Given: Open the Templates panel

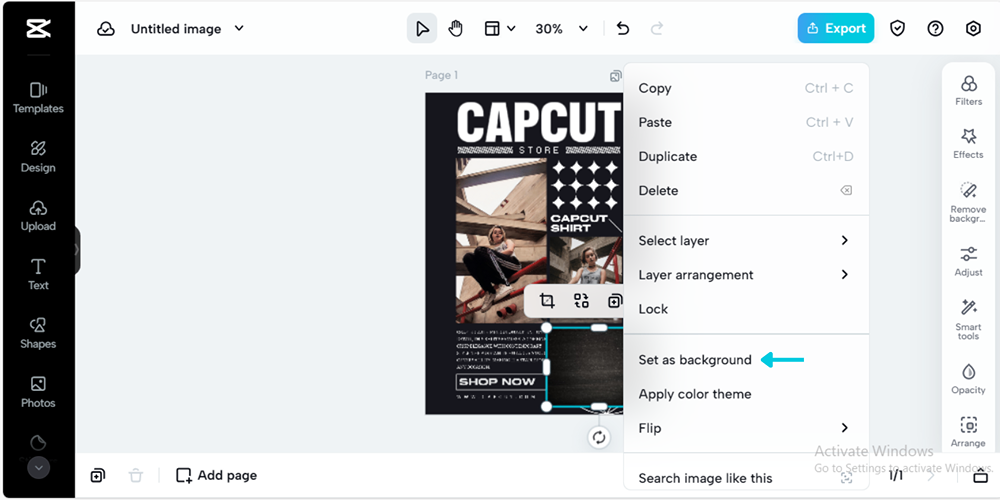Looking at the screenshot, I should 38,98.
